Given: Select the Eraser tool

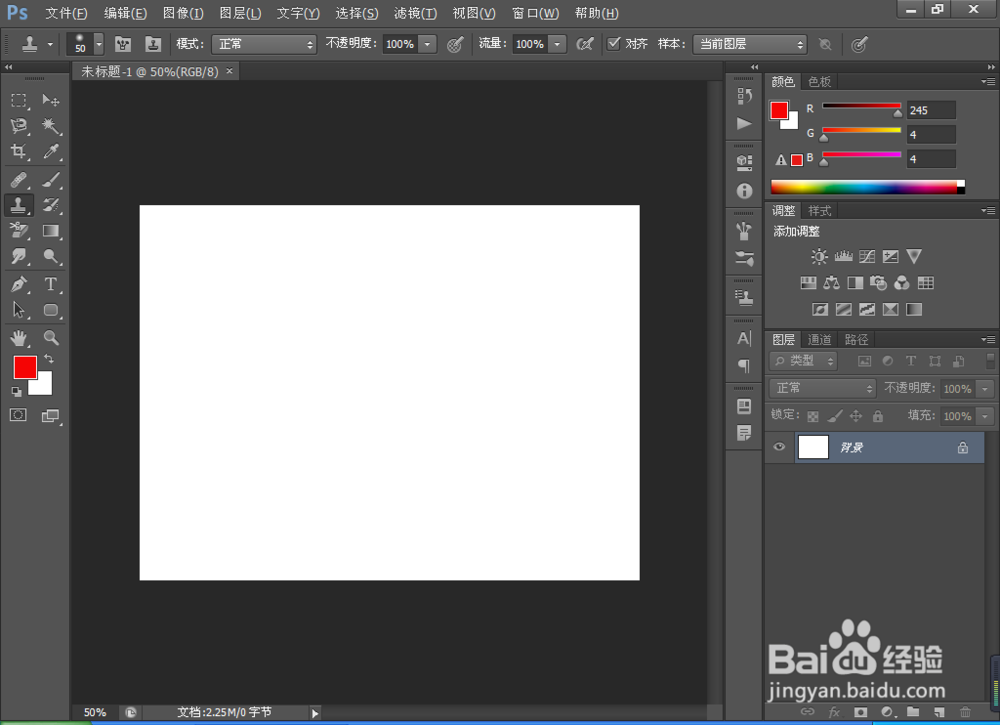Looking at the screenshot, I should 18,231.
